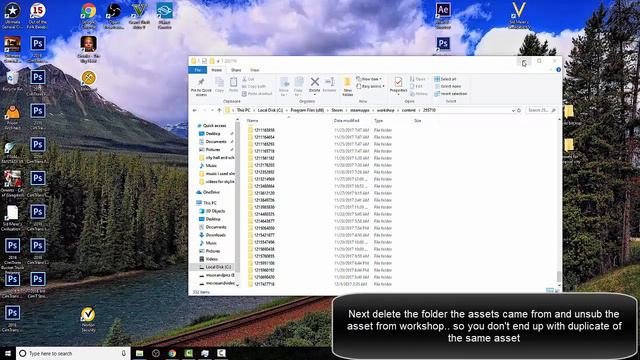The image size is (640, 360).
Task: Click Paste shortcut in the ribbon
Action: tap(257, 93)
